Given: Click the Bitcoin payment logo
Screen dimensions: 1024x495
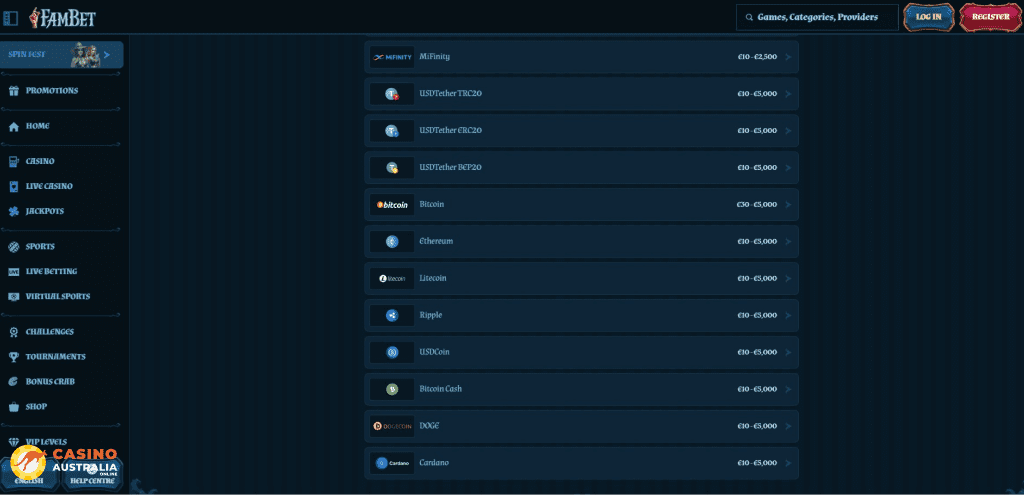Looking at the screenshot, I should (x=392, y=204).
